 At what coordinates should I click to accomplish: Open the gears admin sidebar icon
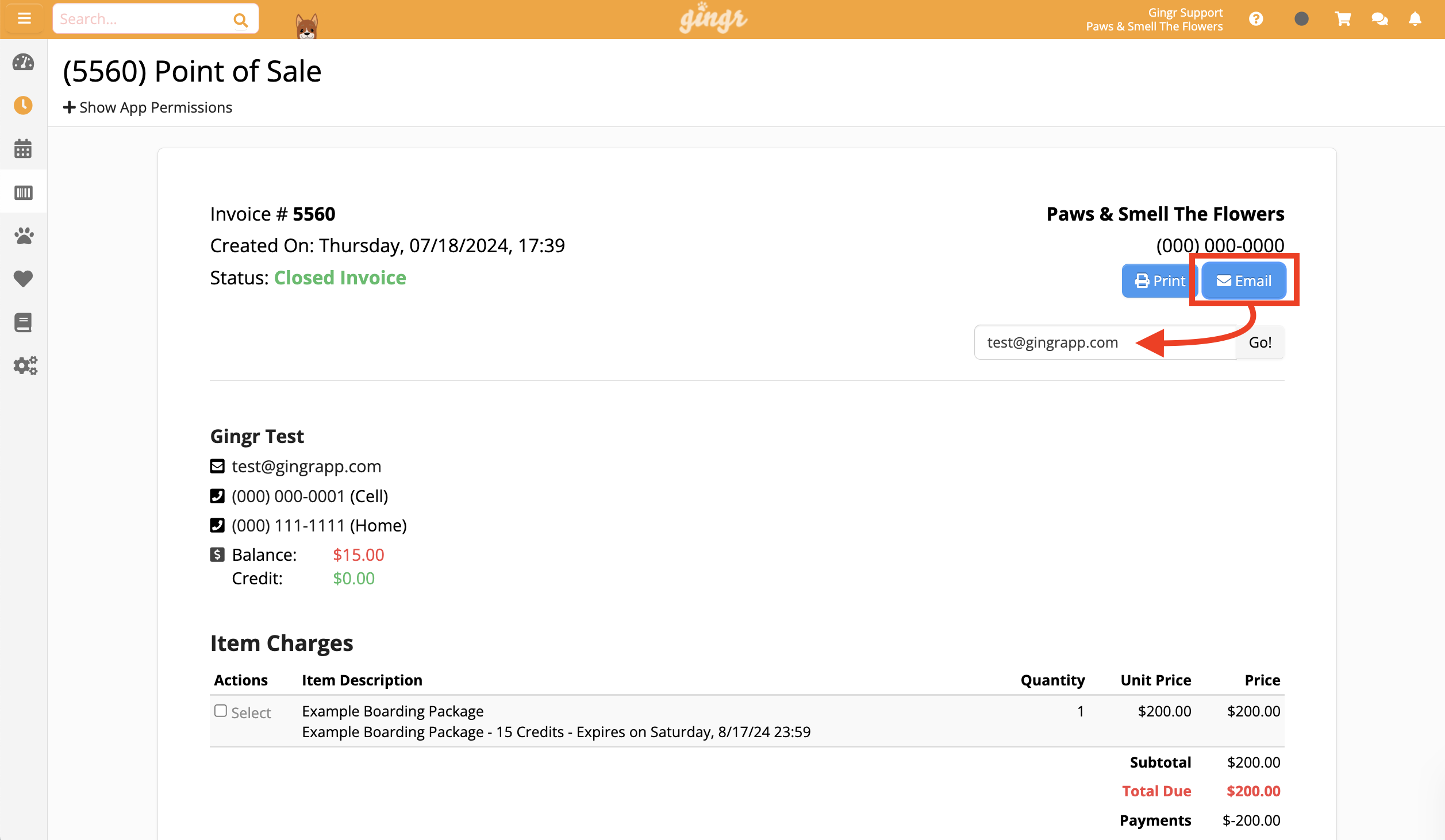[25, 365]
